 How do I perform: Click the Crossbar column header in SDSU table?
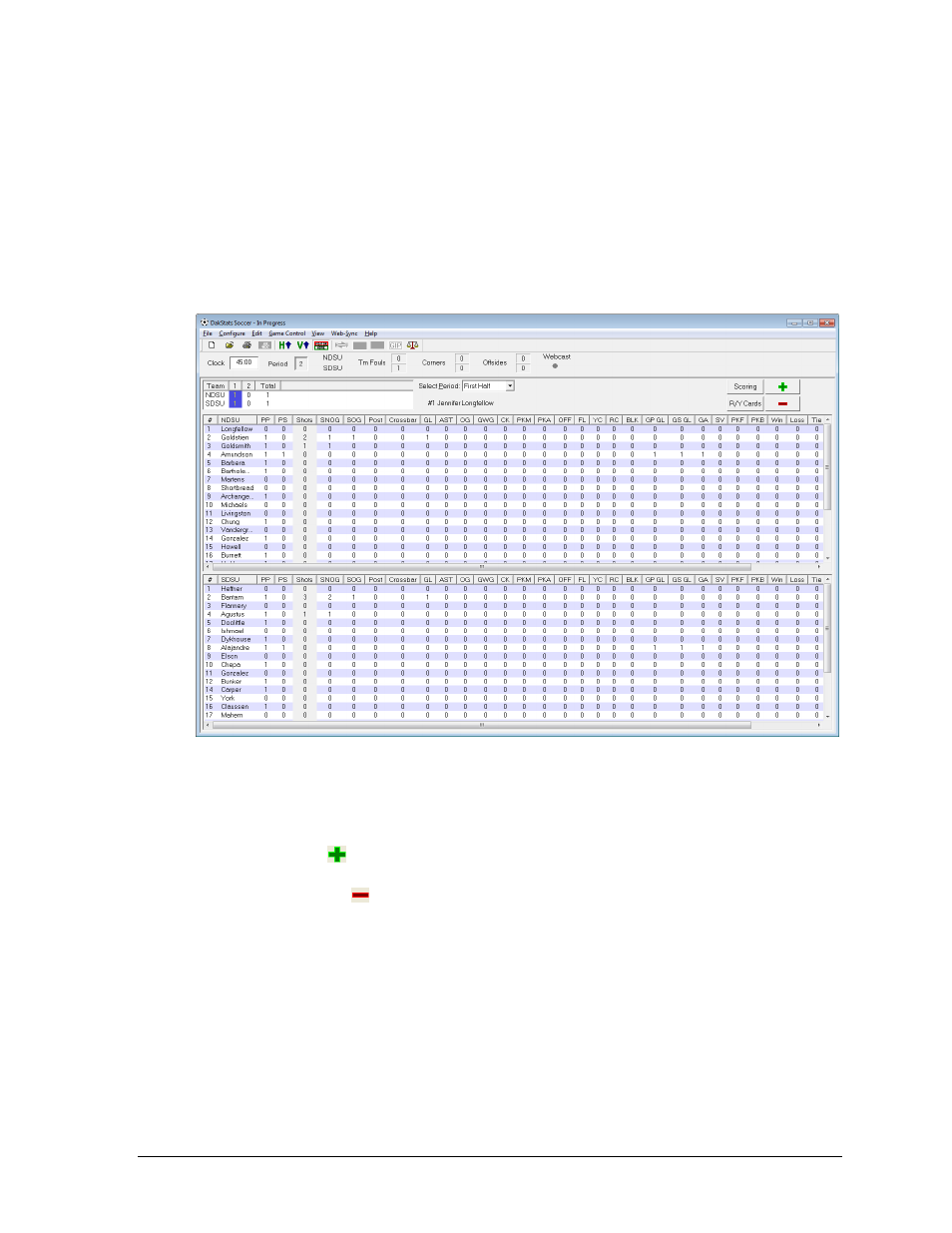(x=403, y=579)
